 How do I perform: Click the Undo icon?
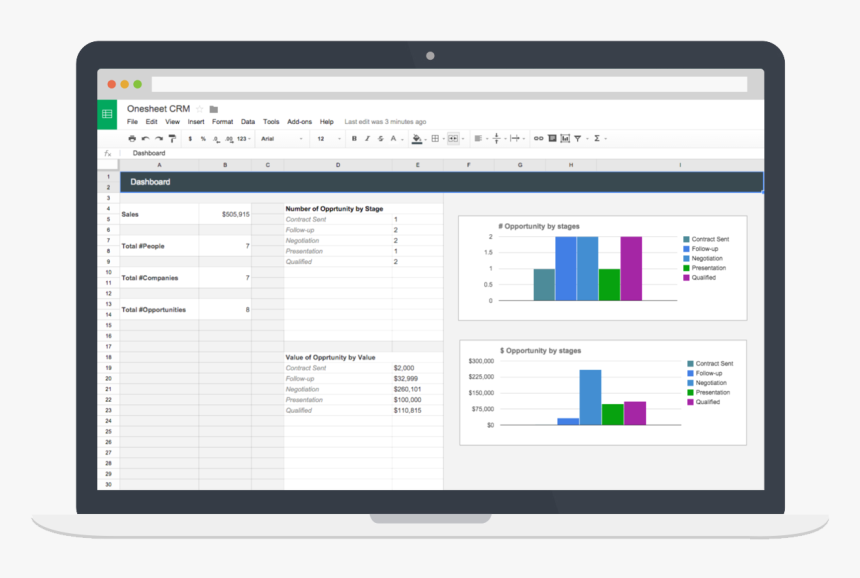(144, 139)
